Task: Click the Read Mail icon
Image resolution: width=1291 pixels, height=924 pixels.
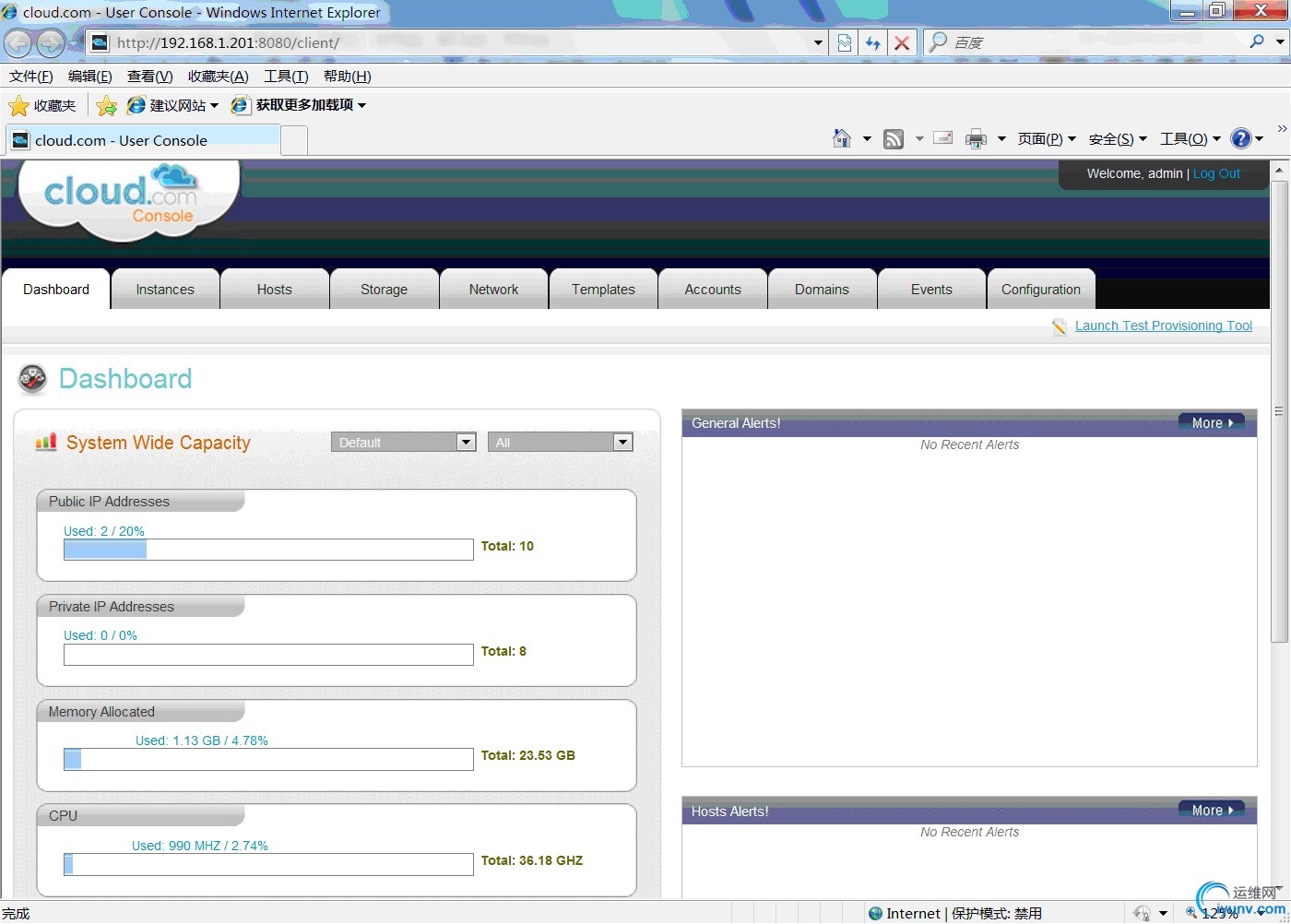Action: point(942,138)
